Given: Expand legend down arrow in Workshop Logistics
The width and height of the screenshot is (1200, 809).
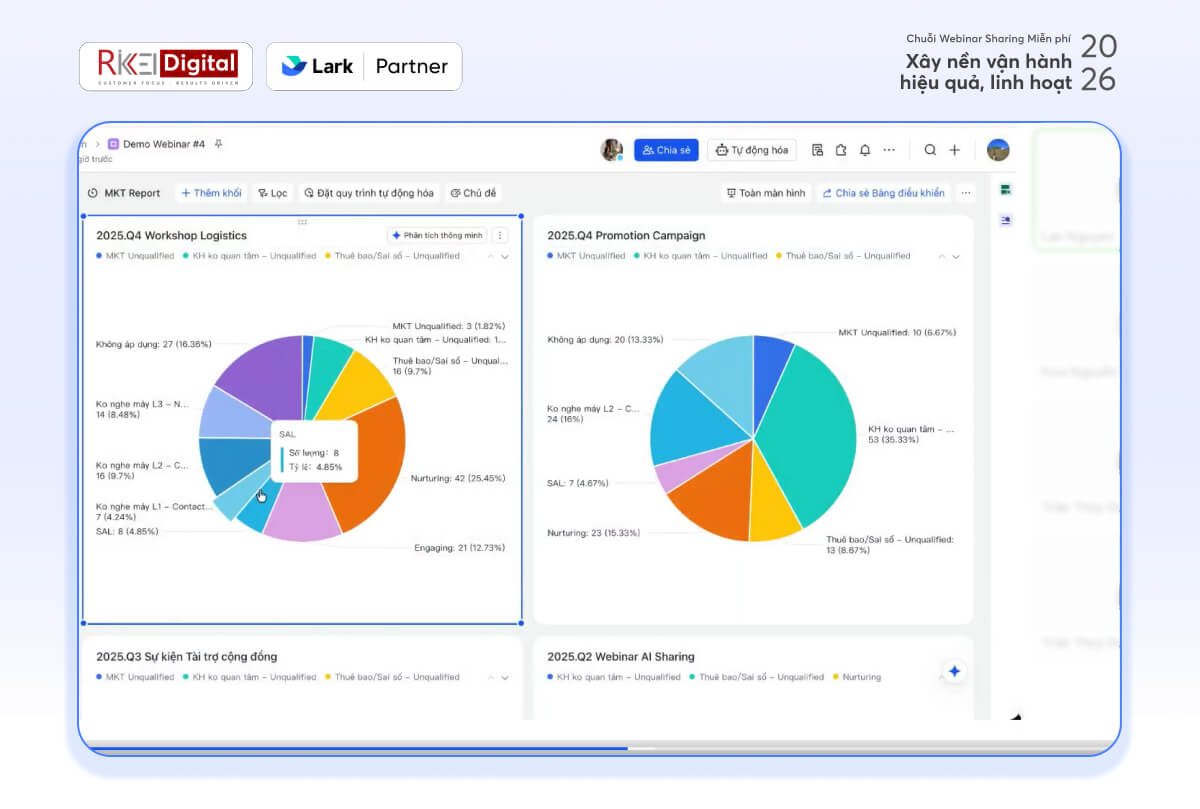Looking at the screenshot, I should click(x=505, y=257).
